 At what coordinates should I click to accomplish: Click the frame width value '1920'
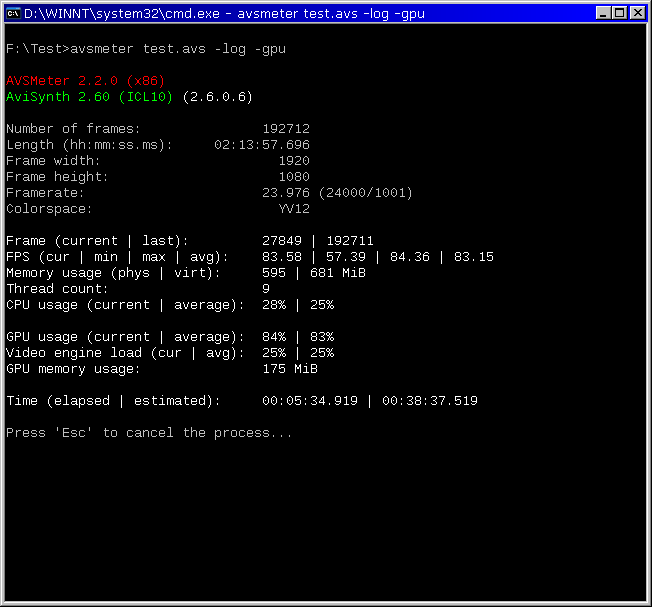click(x=294, y=161)
